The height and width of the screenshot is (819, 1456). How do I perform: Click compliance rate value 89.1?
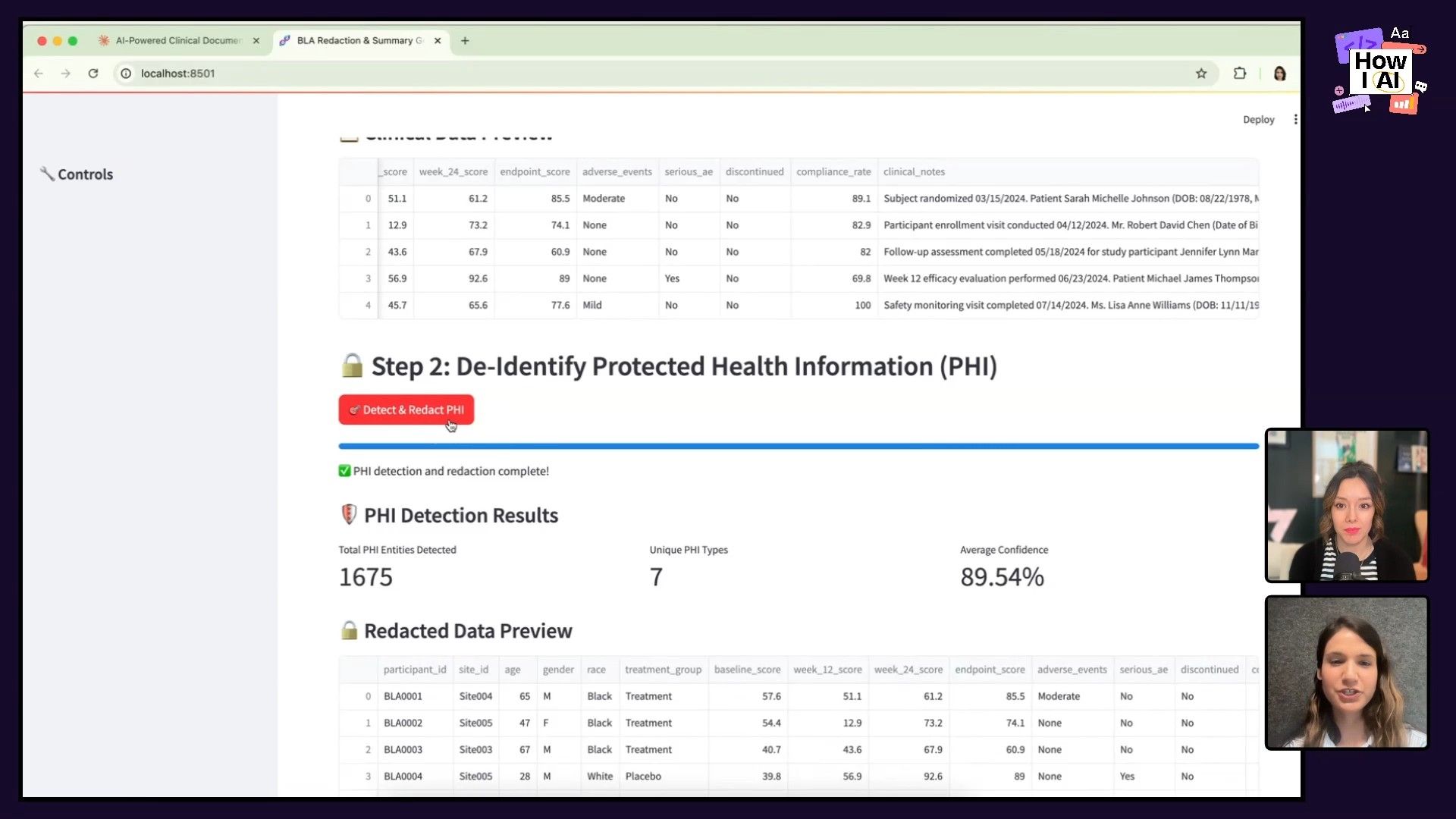[x=833, y=199]
